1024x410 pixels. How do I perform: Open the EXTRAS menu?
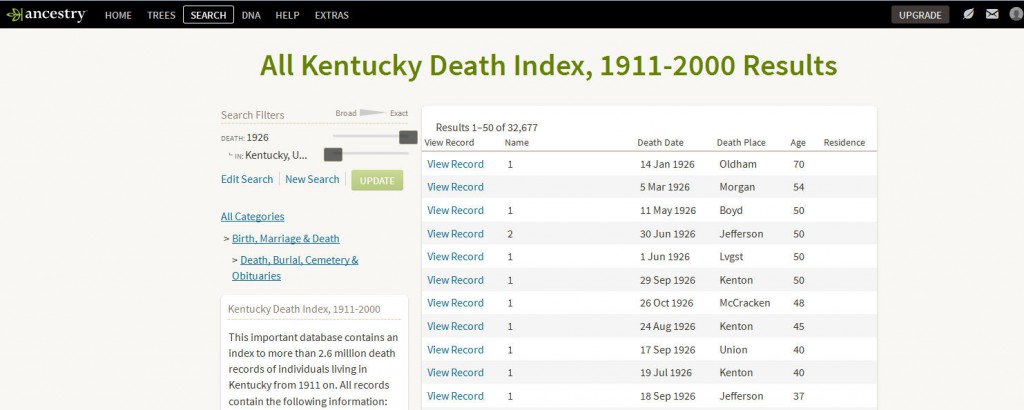[x=332, y=15]
